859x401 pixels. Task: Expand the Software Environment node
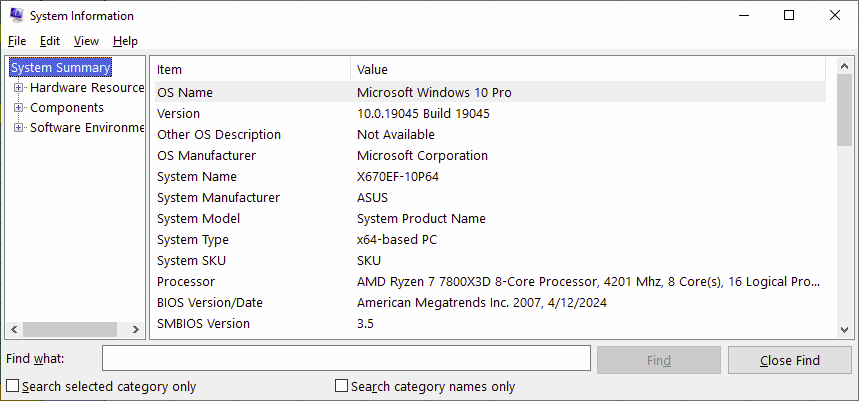[19, 128]
